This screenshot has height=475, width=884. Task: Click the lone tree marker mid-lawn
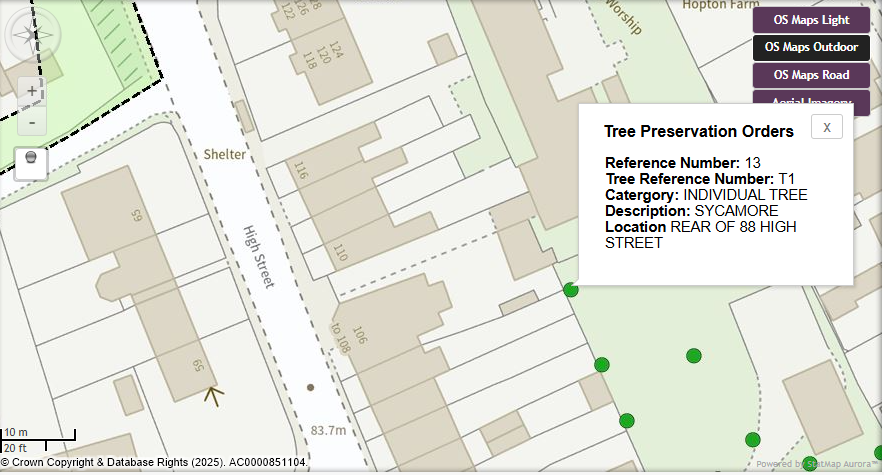(693, 355)
